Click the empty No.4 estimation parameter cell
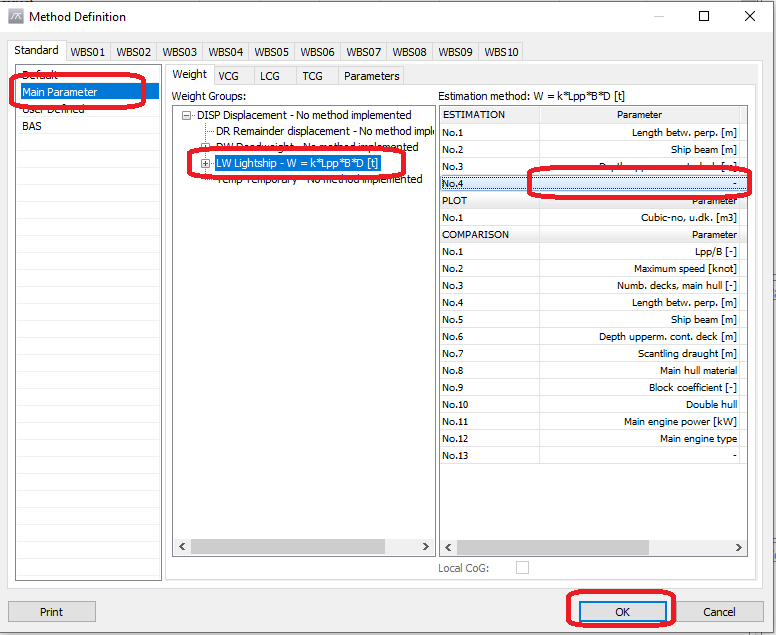This screenshot has height=635, width=776. pos(640,183)
